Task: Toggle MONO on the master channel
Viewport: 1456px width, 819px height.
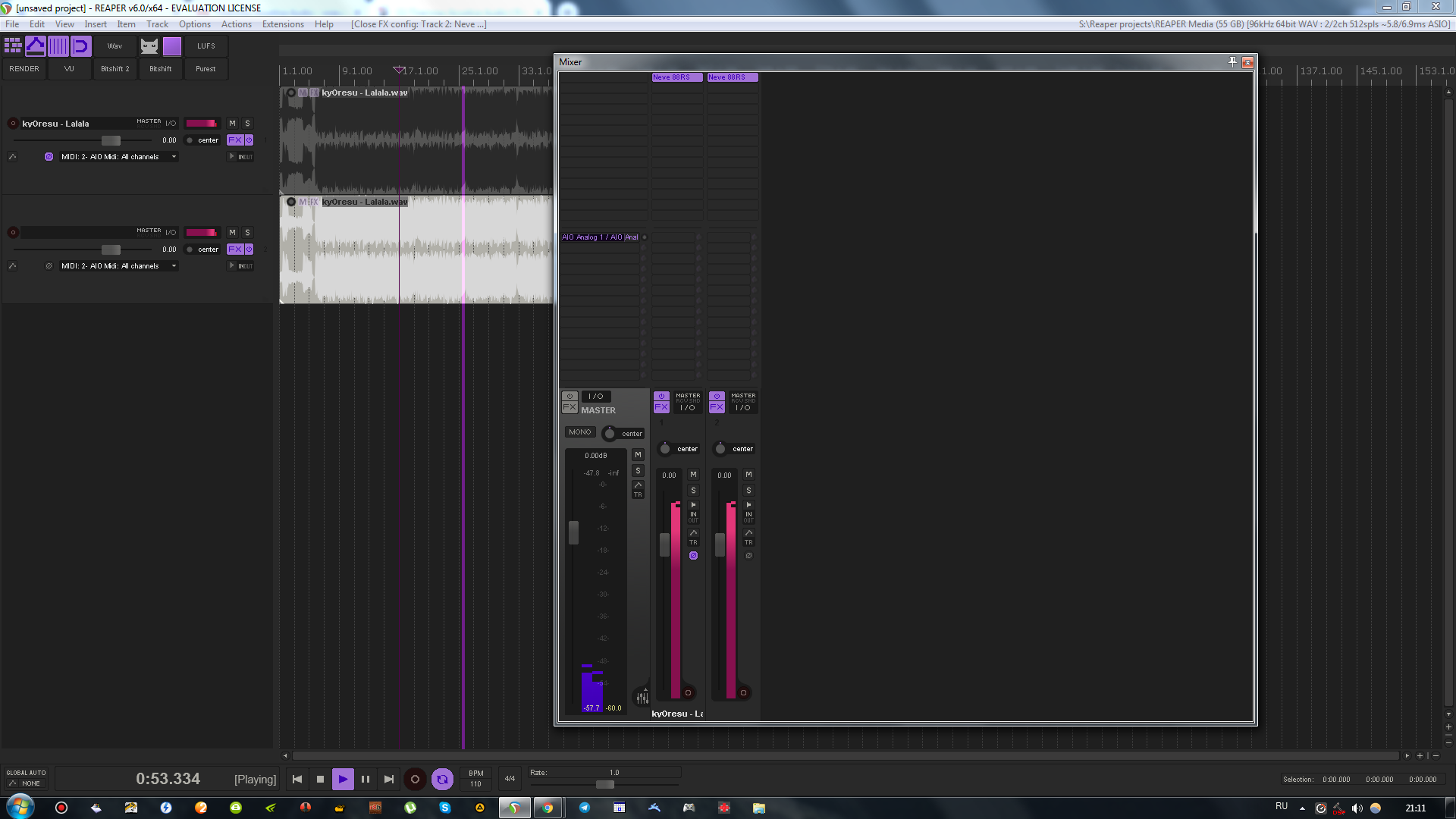Action: [579, 432]
